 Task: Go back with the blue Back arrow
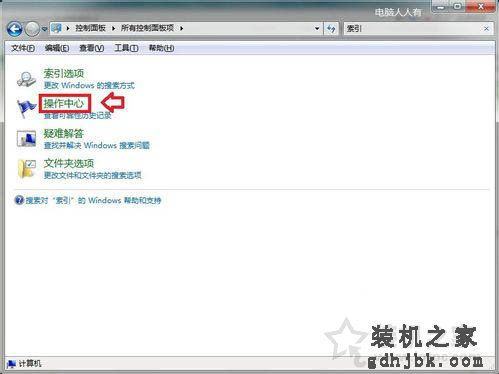point(15,29)
